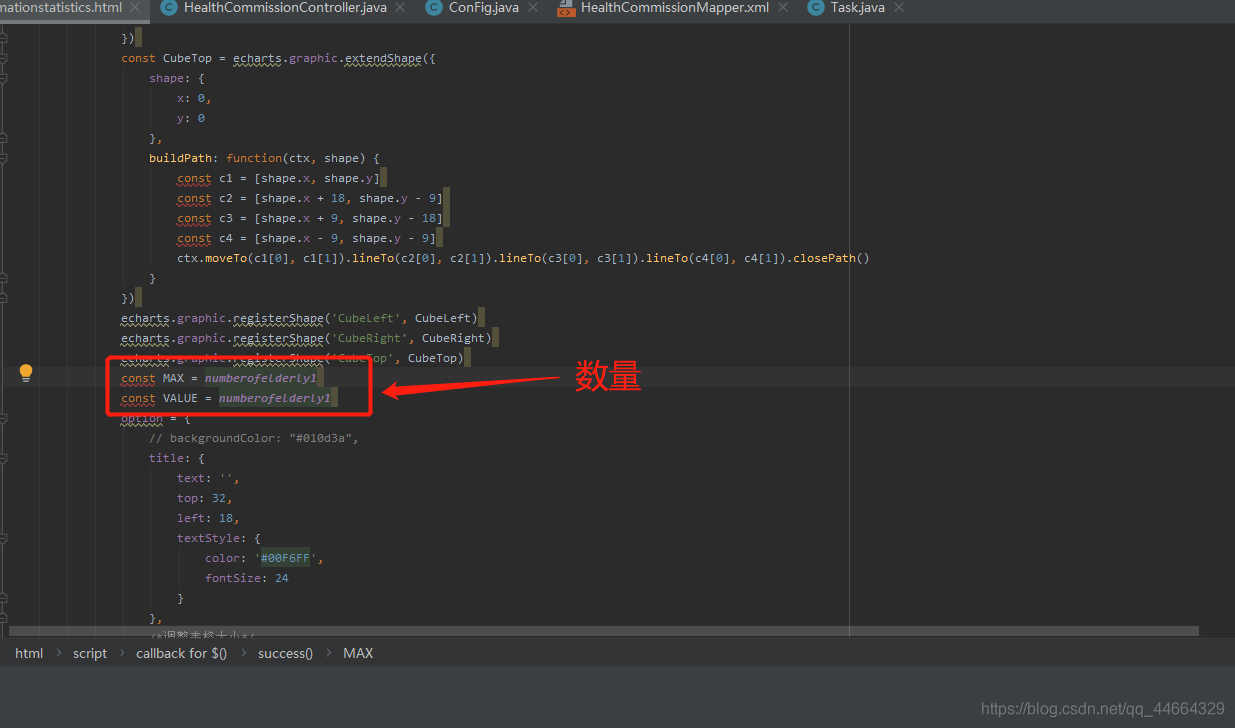
Task: Select the 'callback for $()' breadcrumb
Action: click(x=182, y=653)
